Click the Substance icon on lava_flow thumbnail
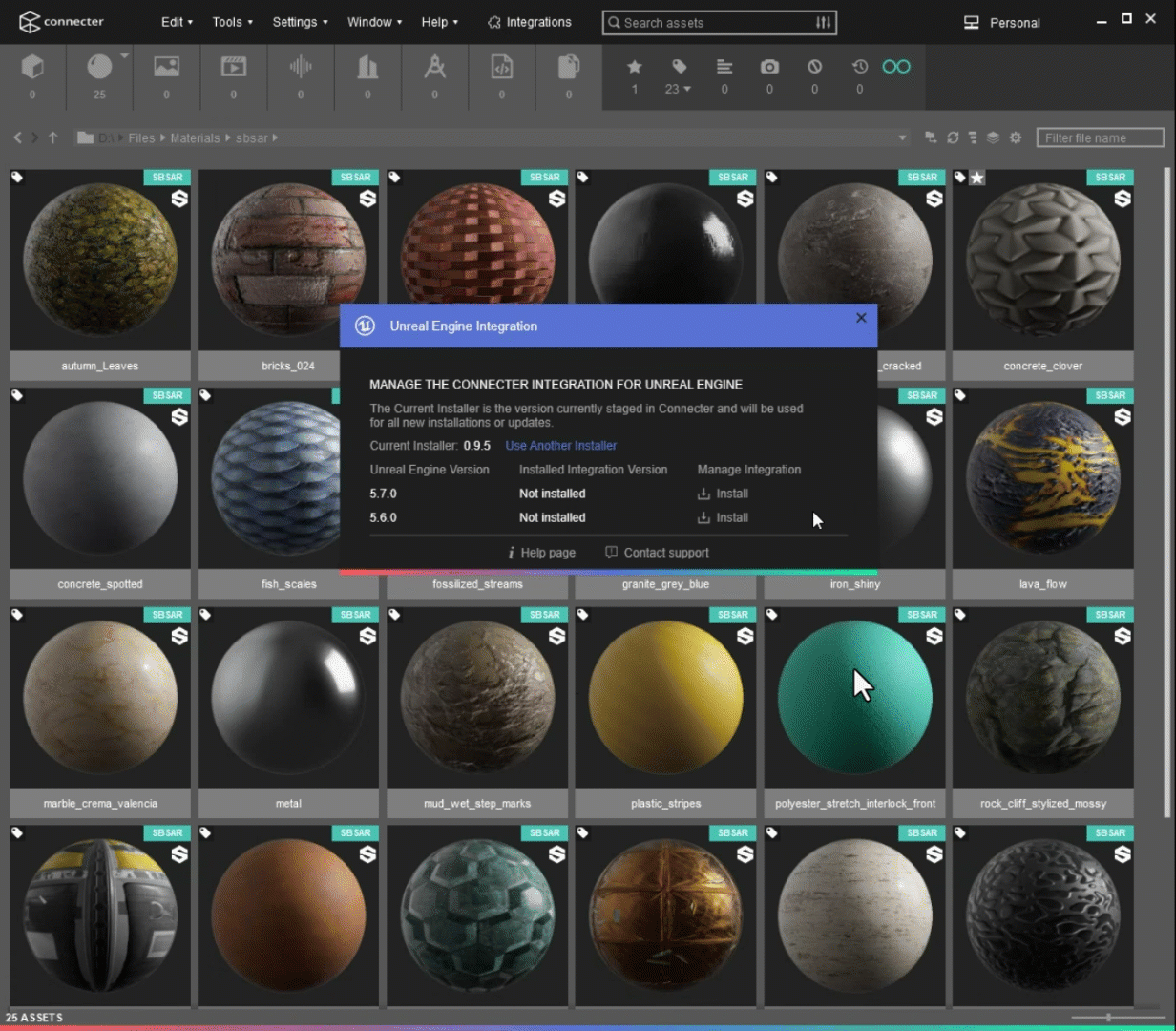The width and height of the screenshot is (1176, 1031). [1123, 417]
